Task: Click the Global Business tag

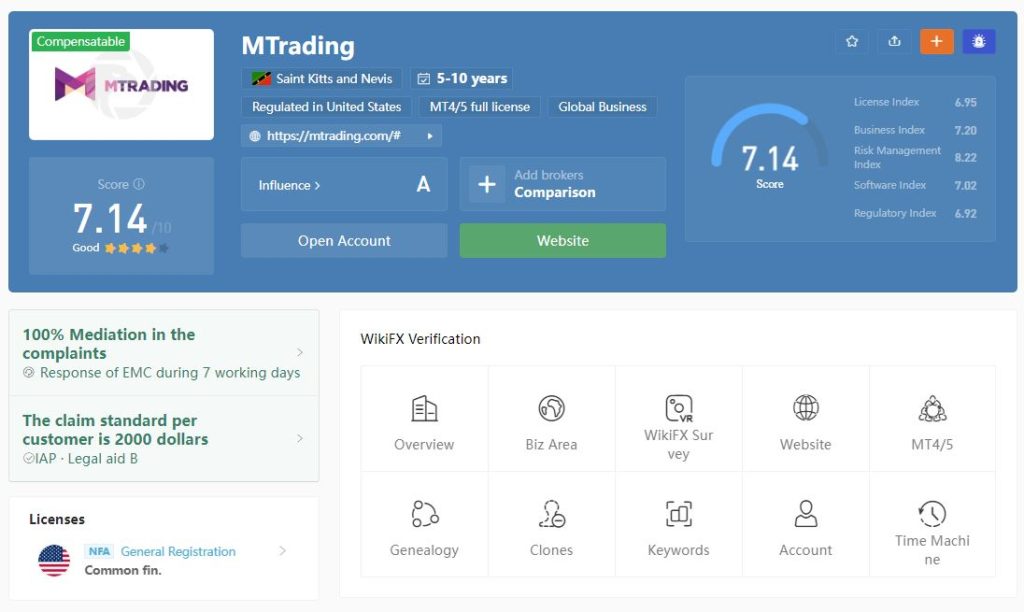Action: pyautogui.click(x=602, y=106)
